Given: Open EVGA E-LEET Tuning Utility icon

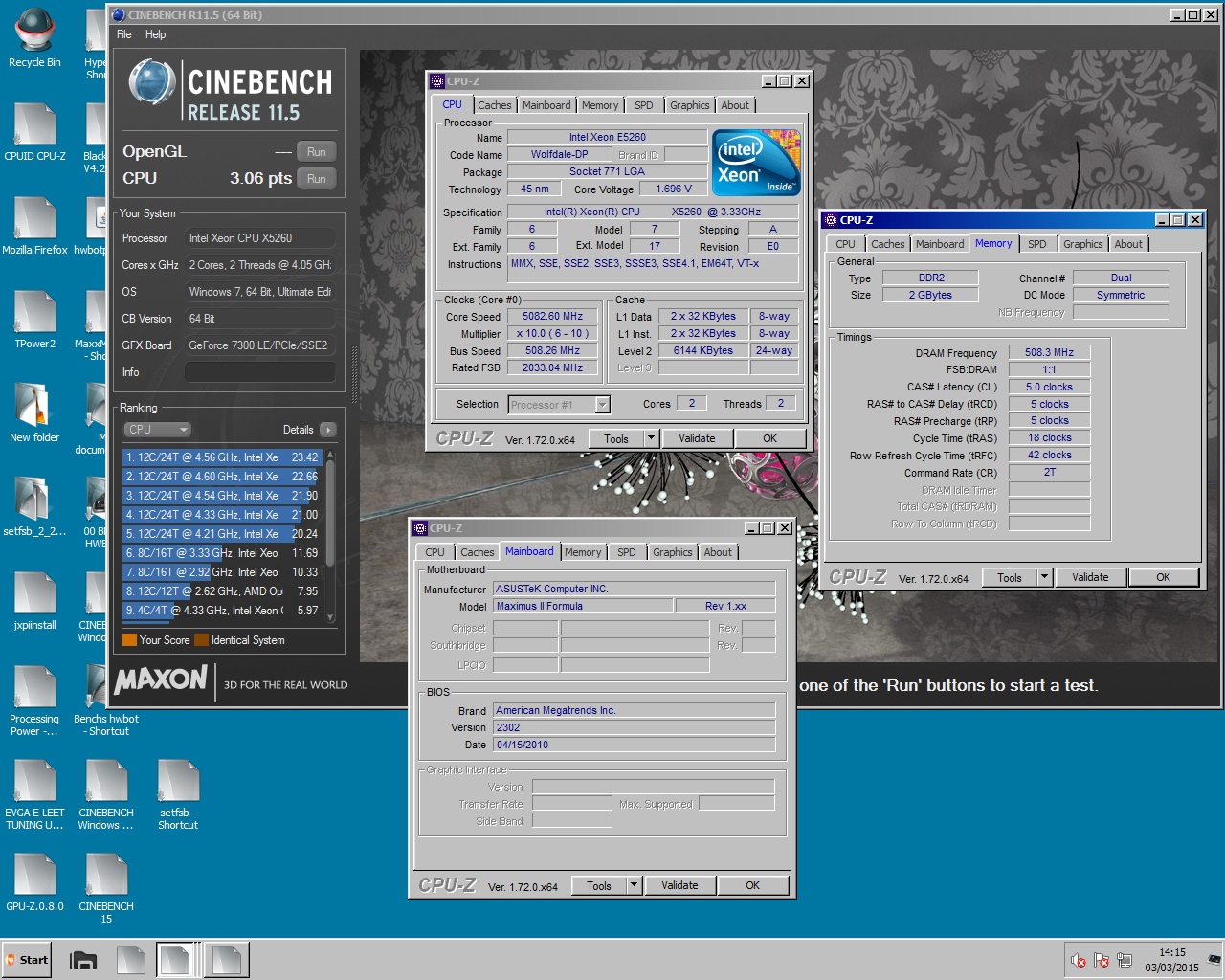Looking at the screenshot, I should (34, 794).
